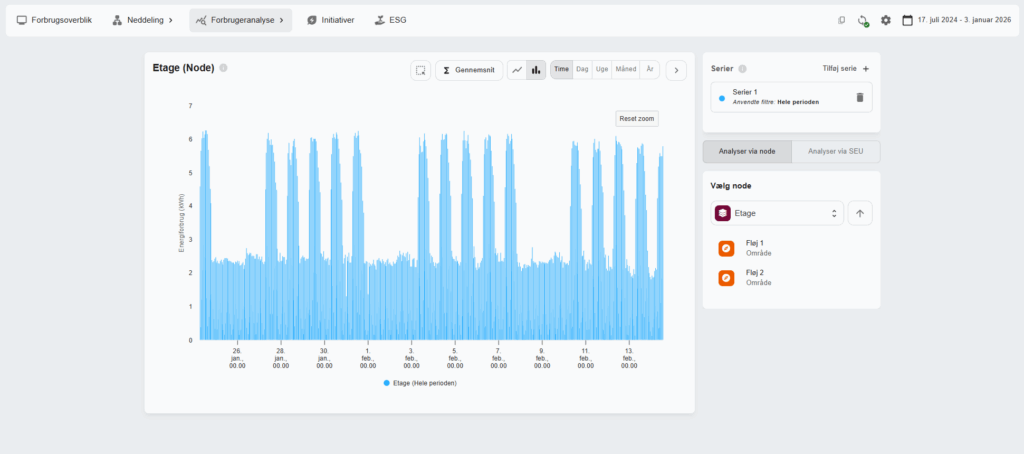
Task: Open the Etage node dropdown
Action: (x=777, y=213)
